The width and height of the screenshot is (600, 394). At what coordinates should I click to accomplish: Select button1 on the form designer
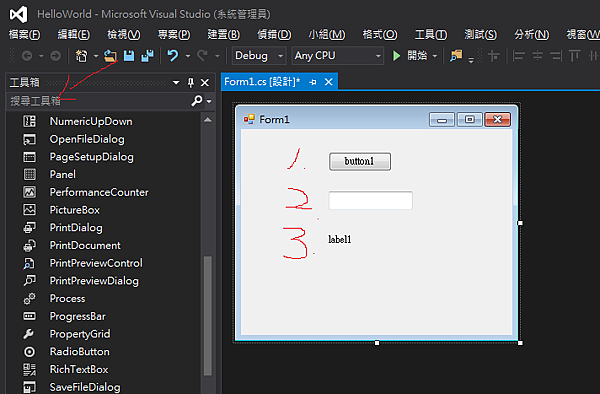point(360,161)
